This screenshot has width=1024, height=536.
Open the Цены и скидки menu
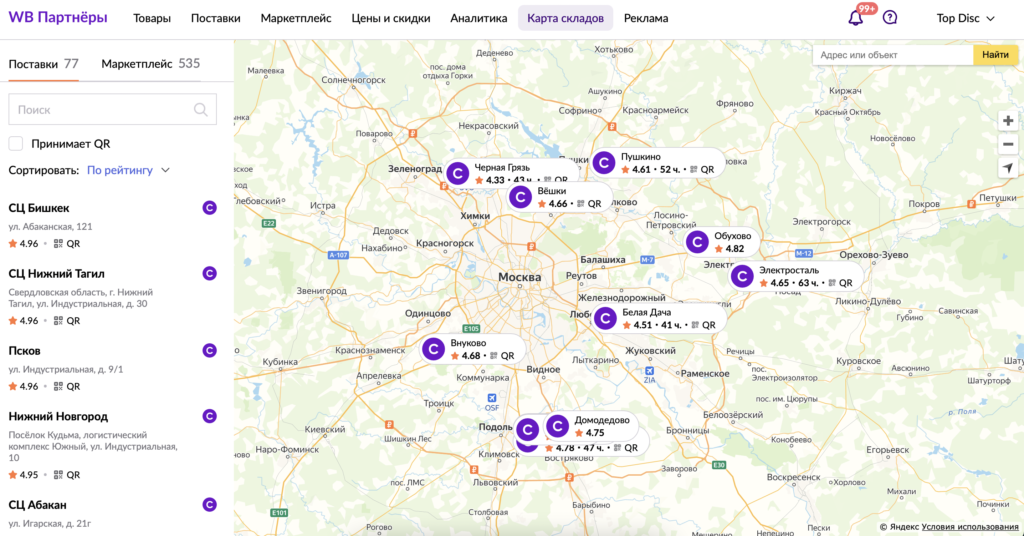pos(391,18)
